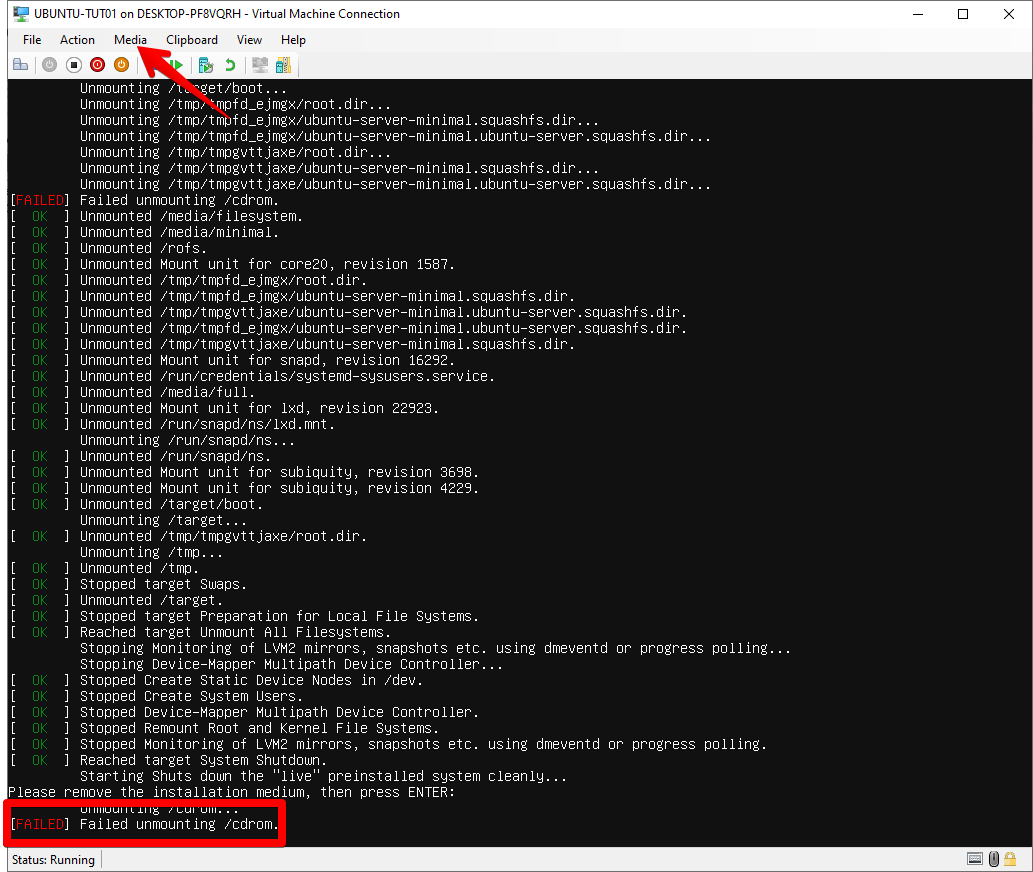This screenshot has width=1033, height=872.
Task: Create a checkpoint with the toolbar checkpoint icon
Action: click(x=206, y=65)
